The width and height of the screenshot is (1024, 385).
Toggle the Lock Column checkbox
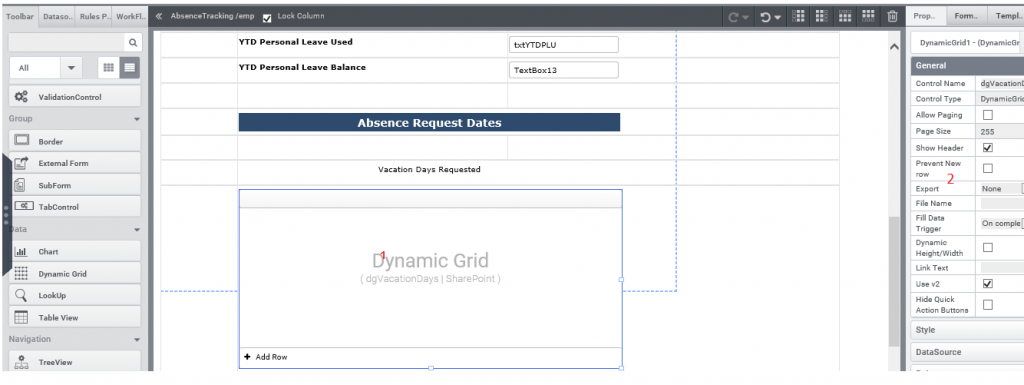pyautogui.click(x=266, y=18)
